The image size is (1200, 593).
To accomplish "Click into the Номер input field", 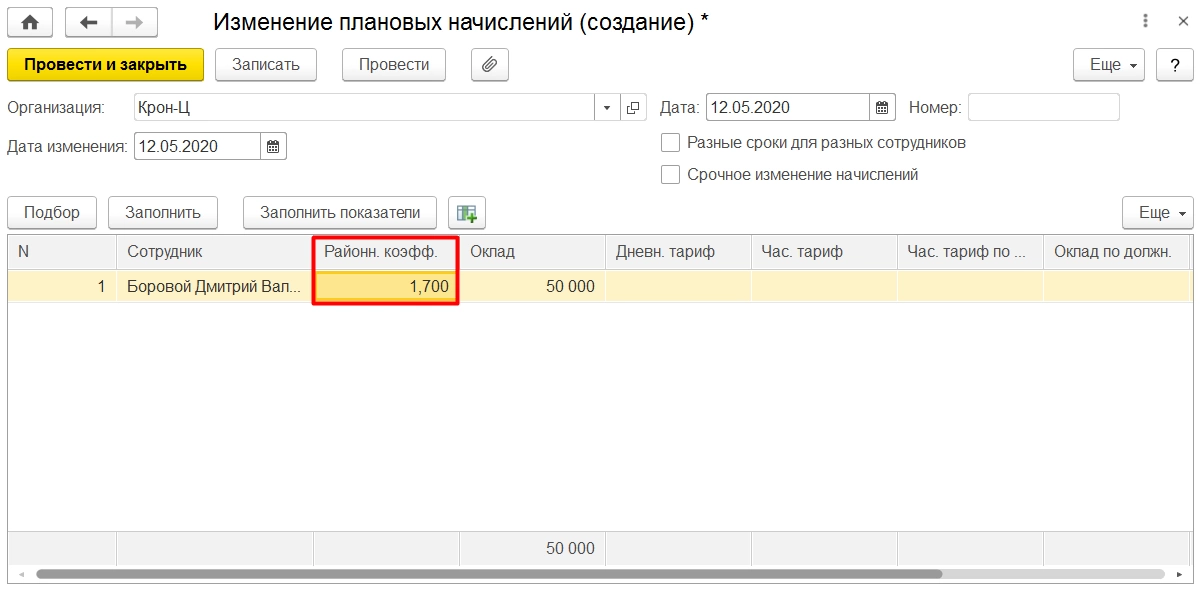I will (1044, 107).
